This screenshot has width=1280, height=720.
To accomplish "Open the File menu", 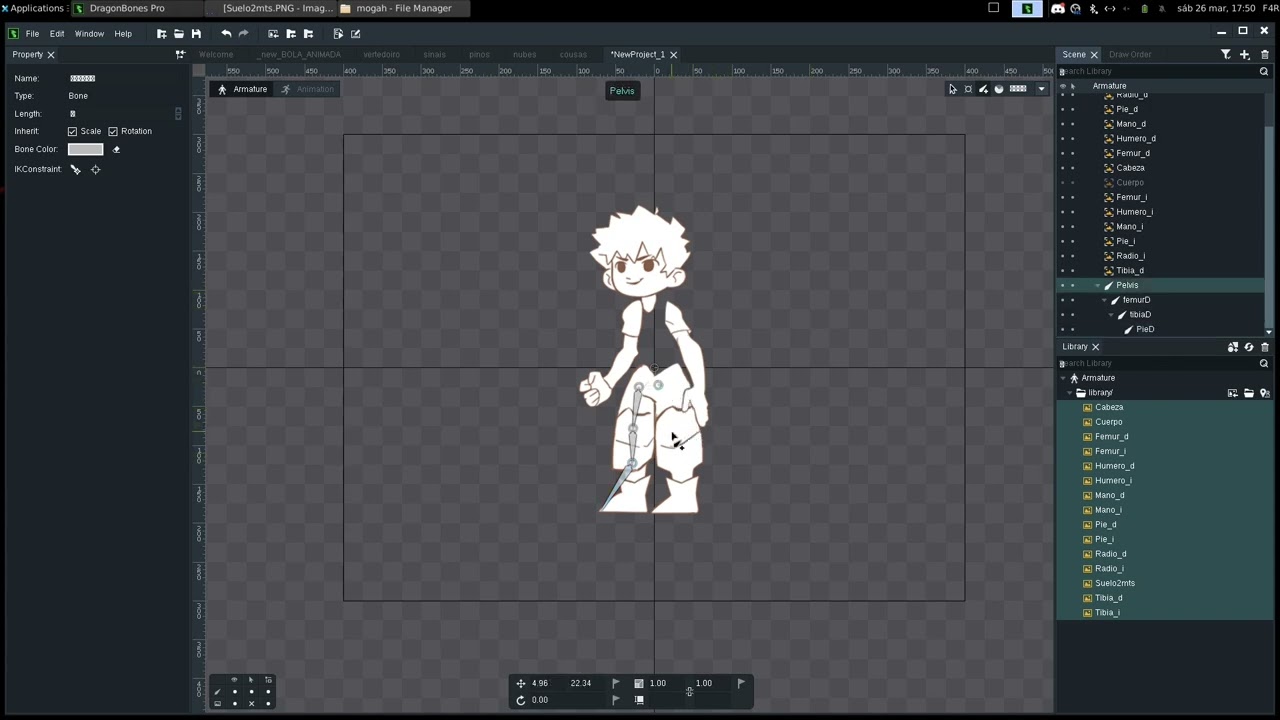I will tap(32, 34).
